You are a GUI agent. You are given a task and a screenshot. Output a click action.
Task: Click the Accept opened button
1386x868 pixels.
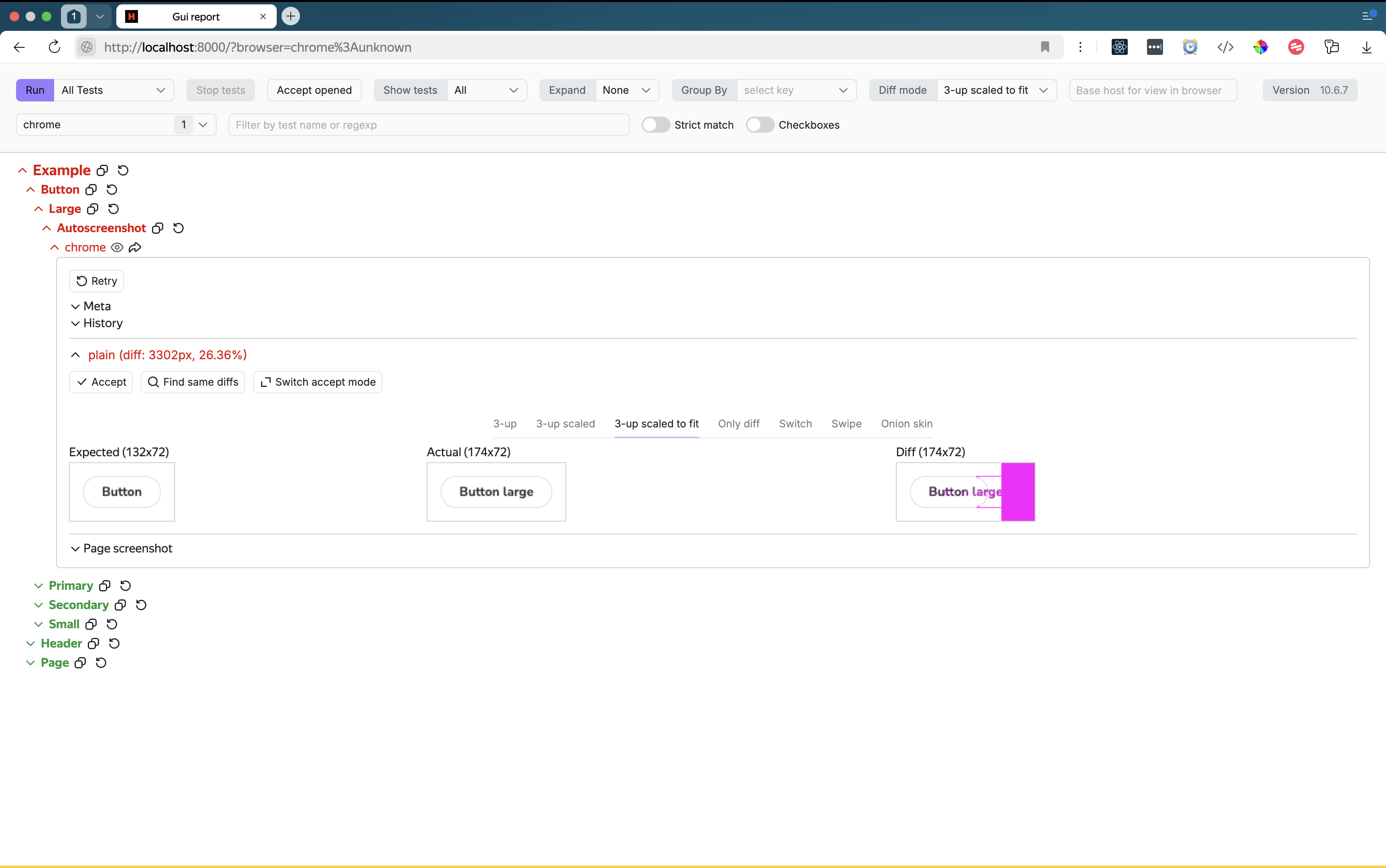(314, 90)
